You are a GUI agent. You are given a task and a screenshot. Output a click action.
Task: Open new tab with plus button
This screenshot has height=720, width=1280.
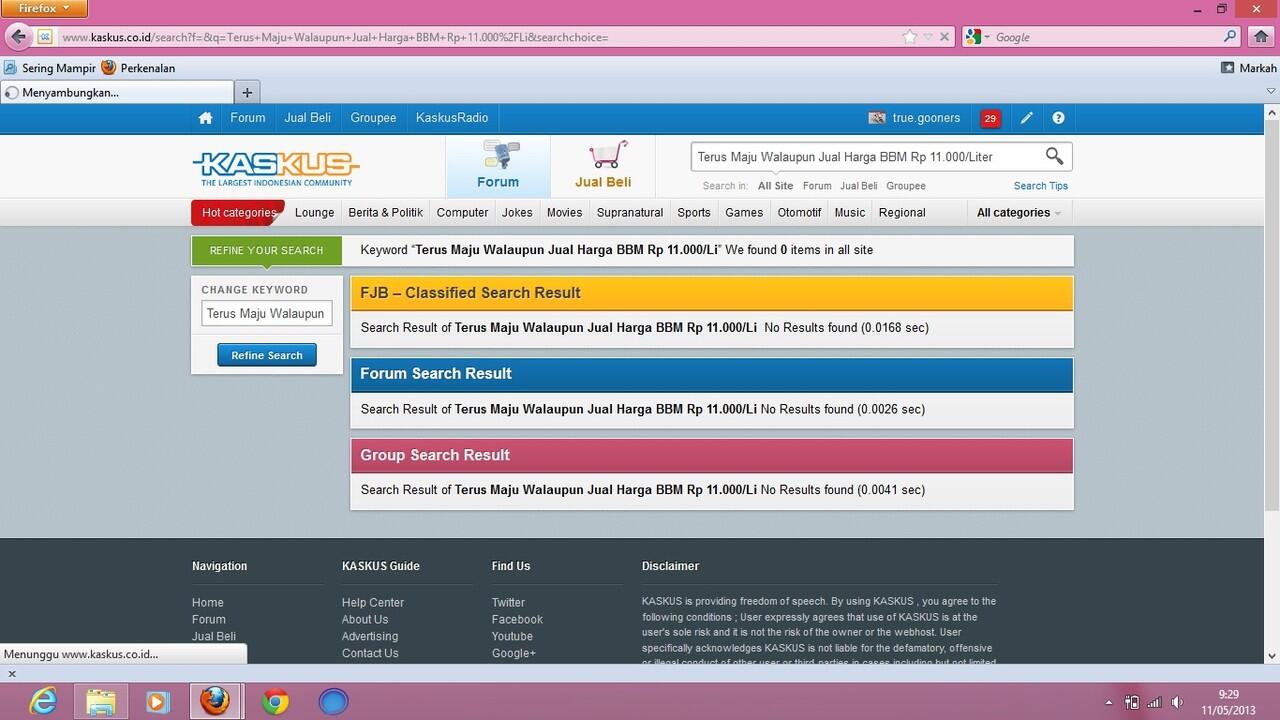click(x=247, y=92)
